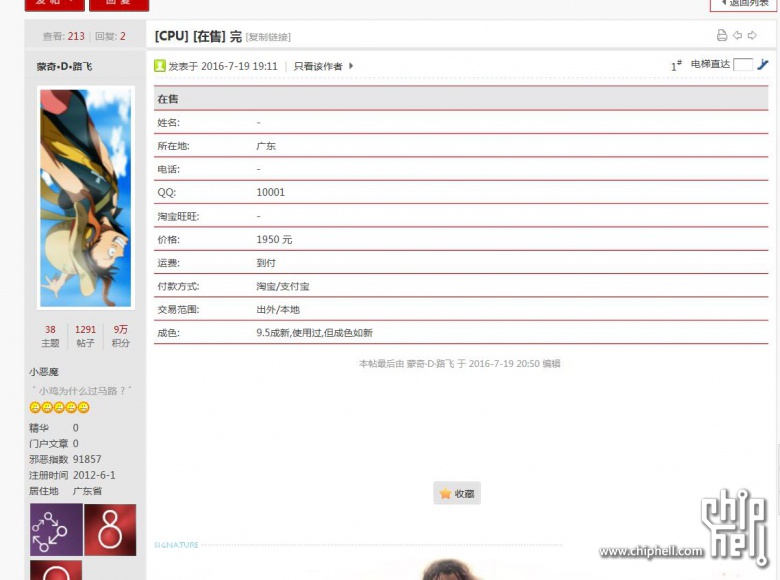Click the shipping value 到付
This screenshot has width=780, height=580.
click(266, 263)
